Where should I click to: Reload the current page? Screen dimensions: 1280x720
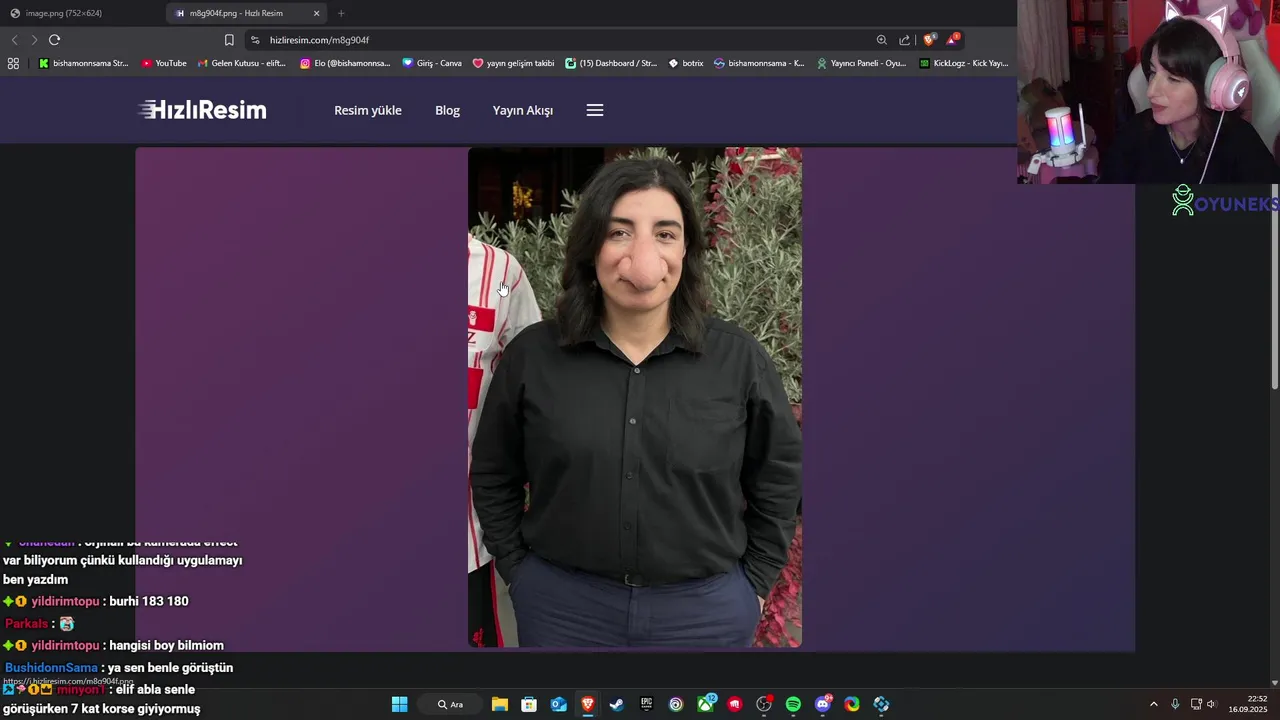54,40
